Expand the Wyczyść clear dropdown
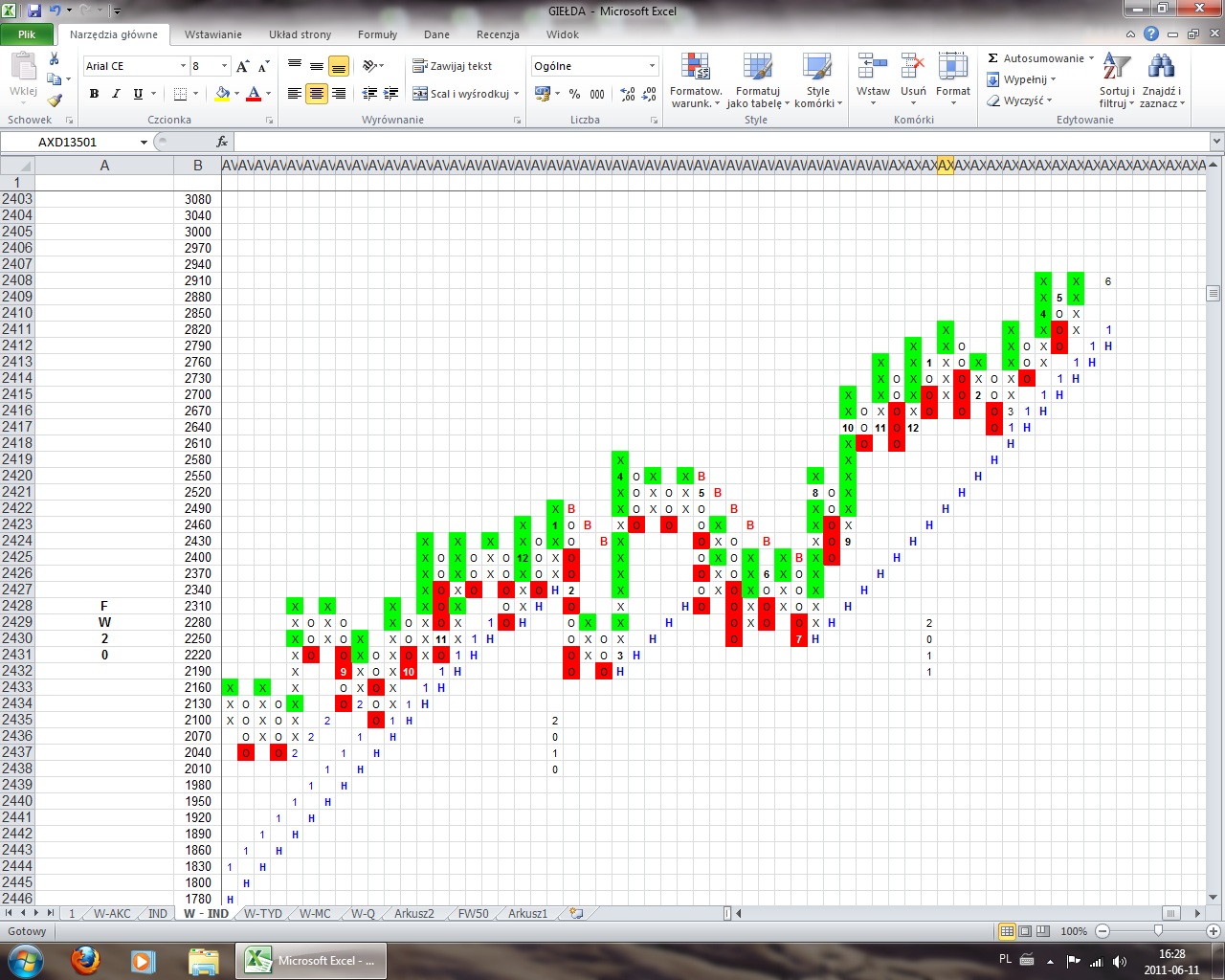Image resolution: width=1225 pixels, height=980 pixels. 1050,100
